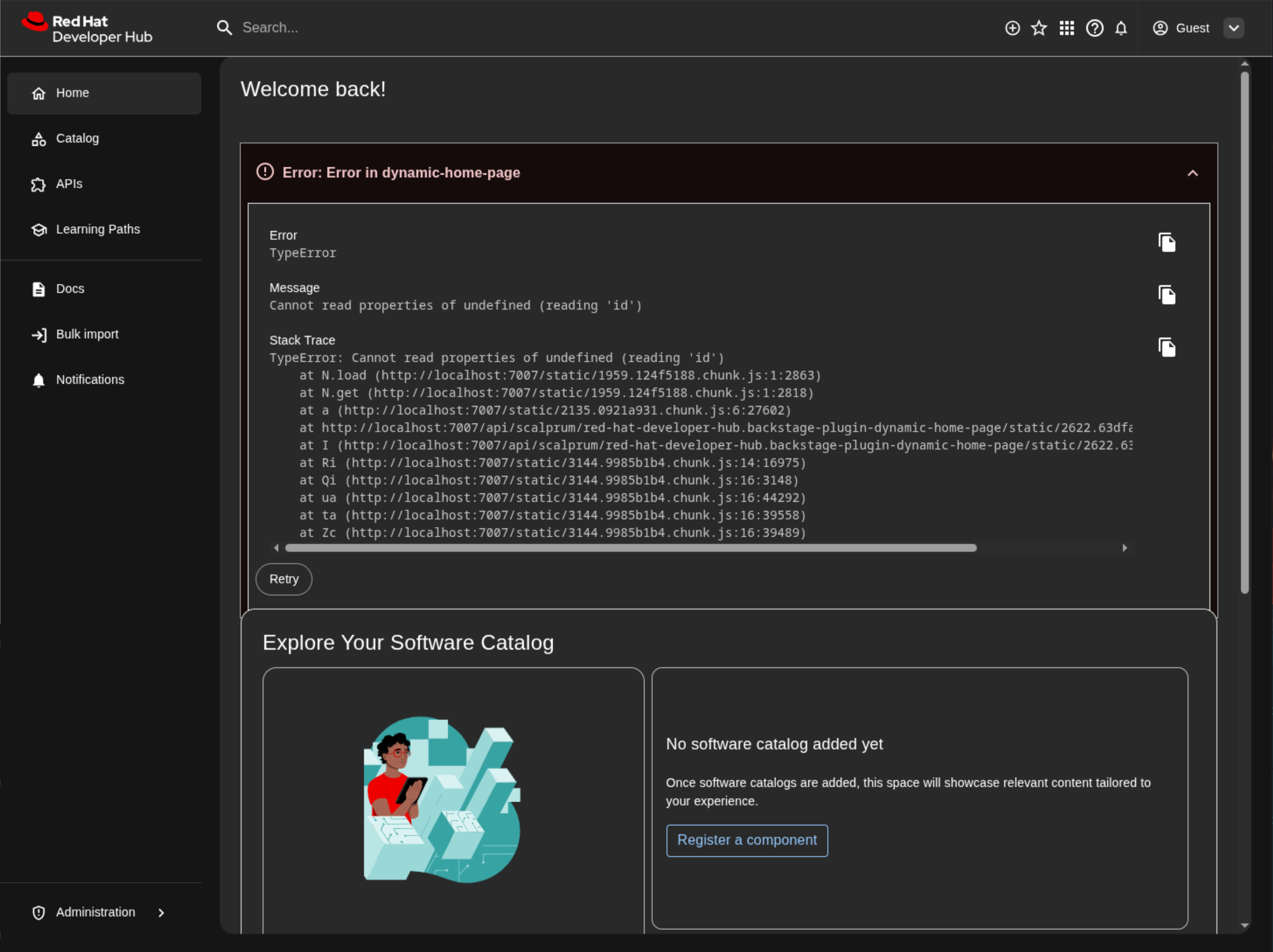This screenshot has width=1273, height=952.
Task: Click the create plus icon in header
Action: 1012,28
